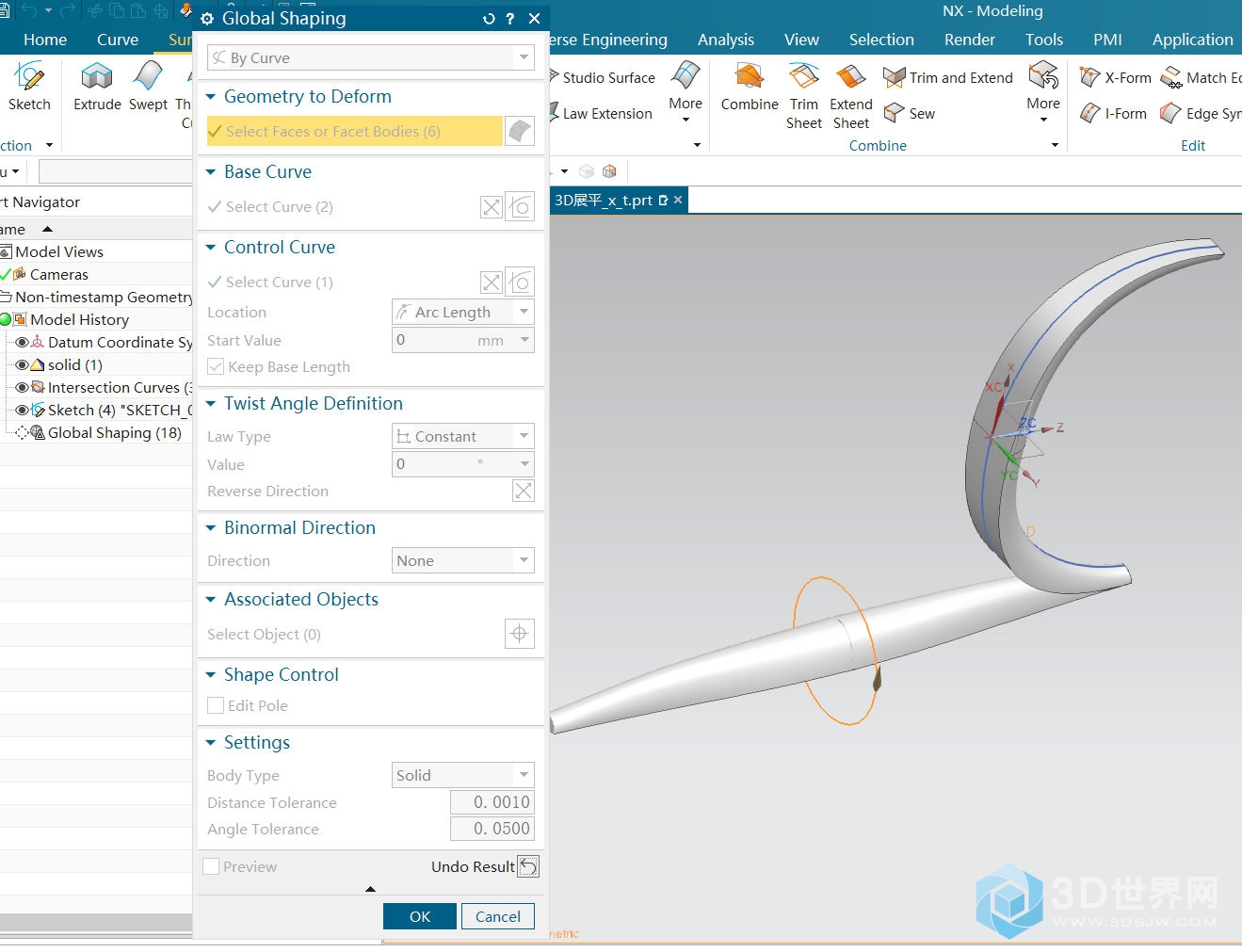Open the Arc Length location dropdown
The width and height of the screenshot is (1242, 952).
[463, 312]
